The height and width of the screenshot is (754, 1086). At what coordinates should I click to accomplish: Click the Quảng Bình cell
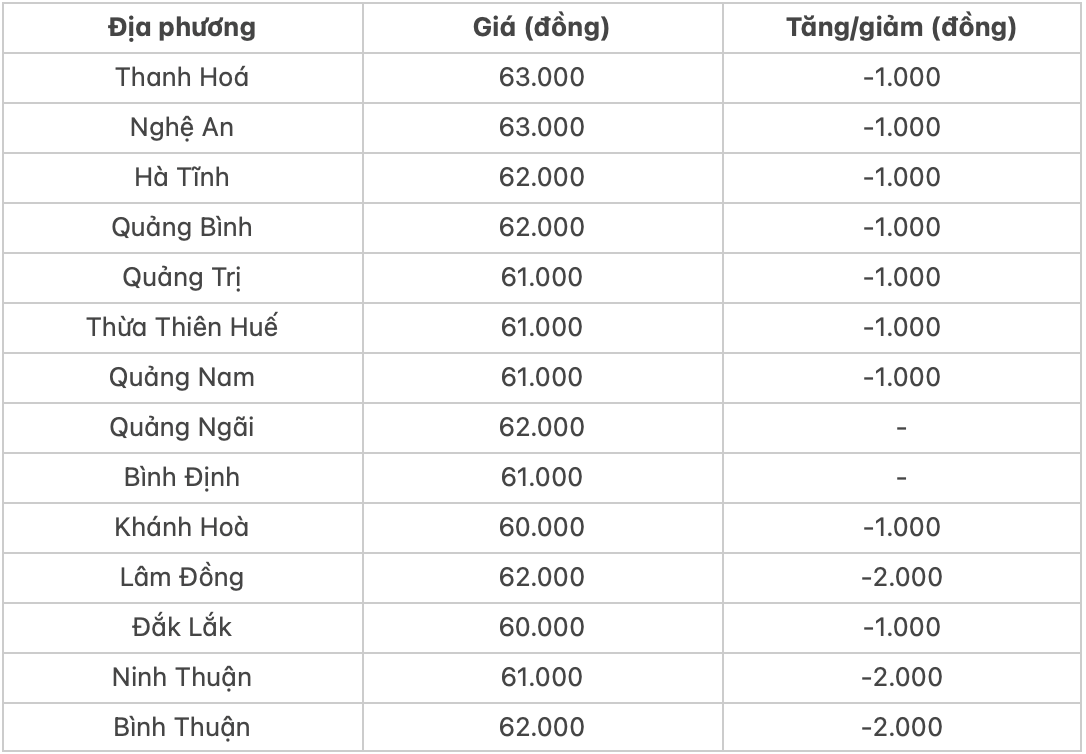click(x=181, y=227)
